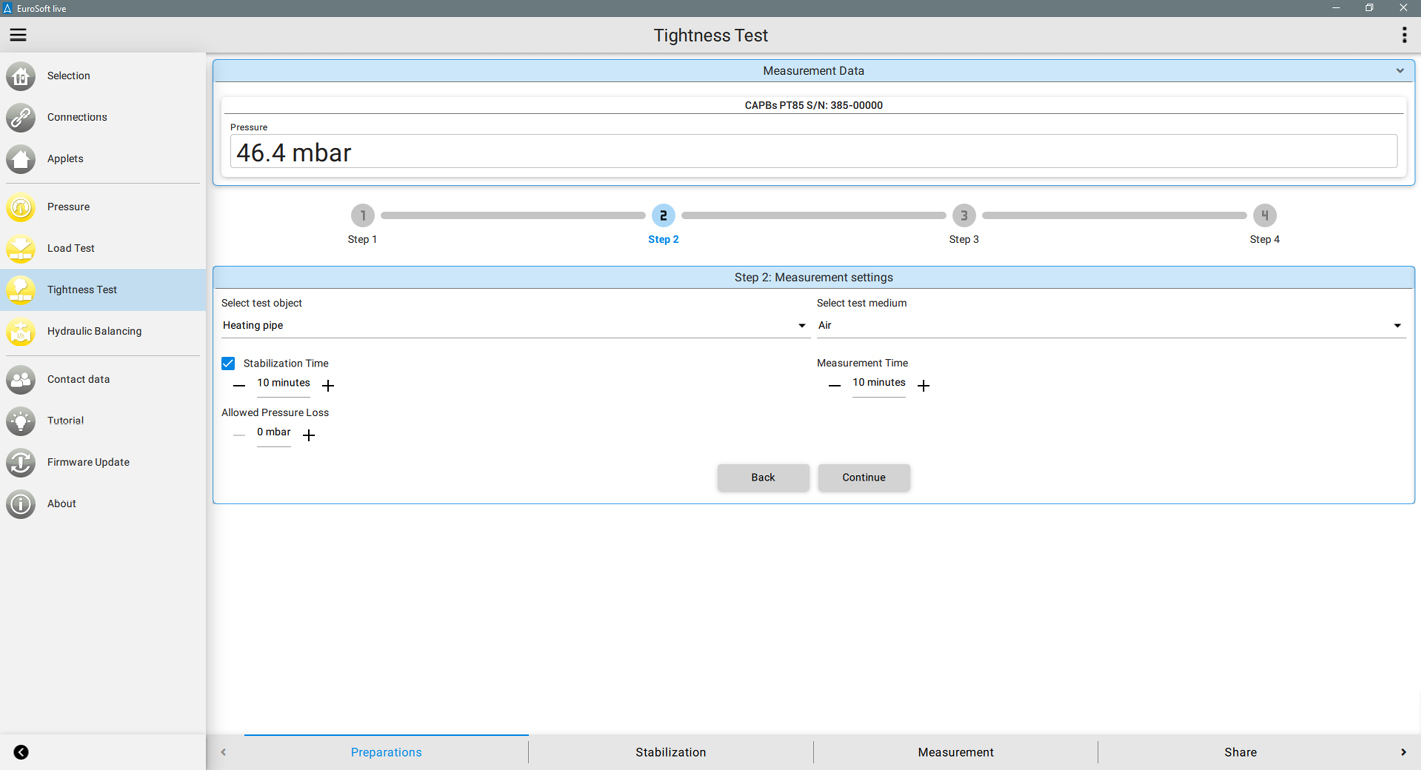1421x770 pixels.
Task: Open the hamburger menu
Action: tap(18, 35)
